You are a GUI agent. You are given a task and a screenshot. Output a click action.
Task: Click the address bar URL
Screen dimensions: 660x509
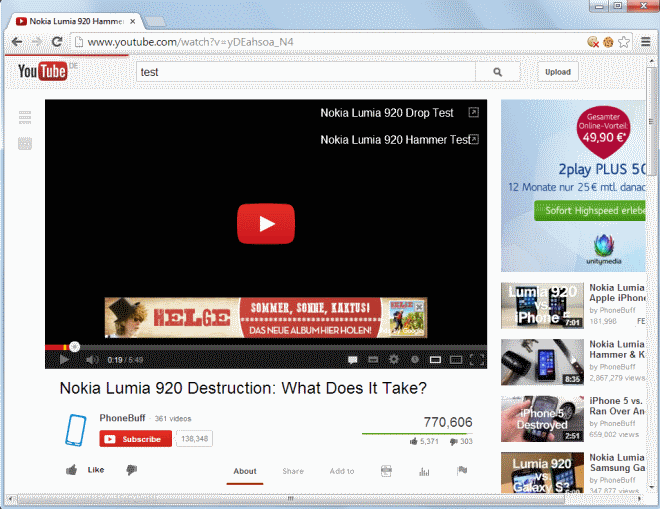coord(190,42)
